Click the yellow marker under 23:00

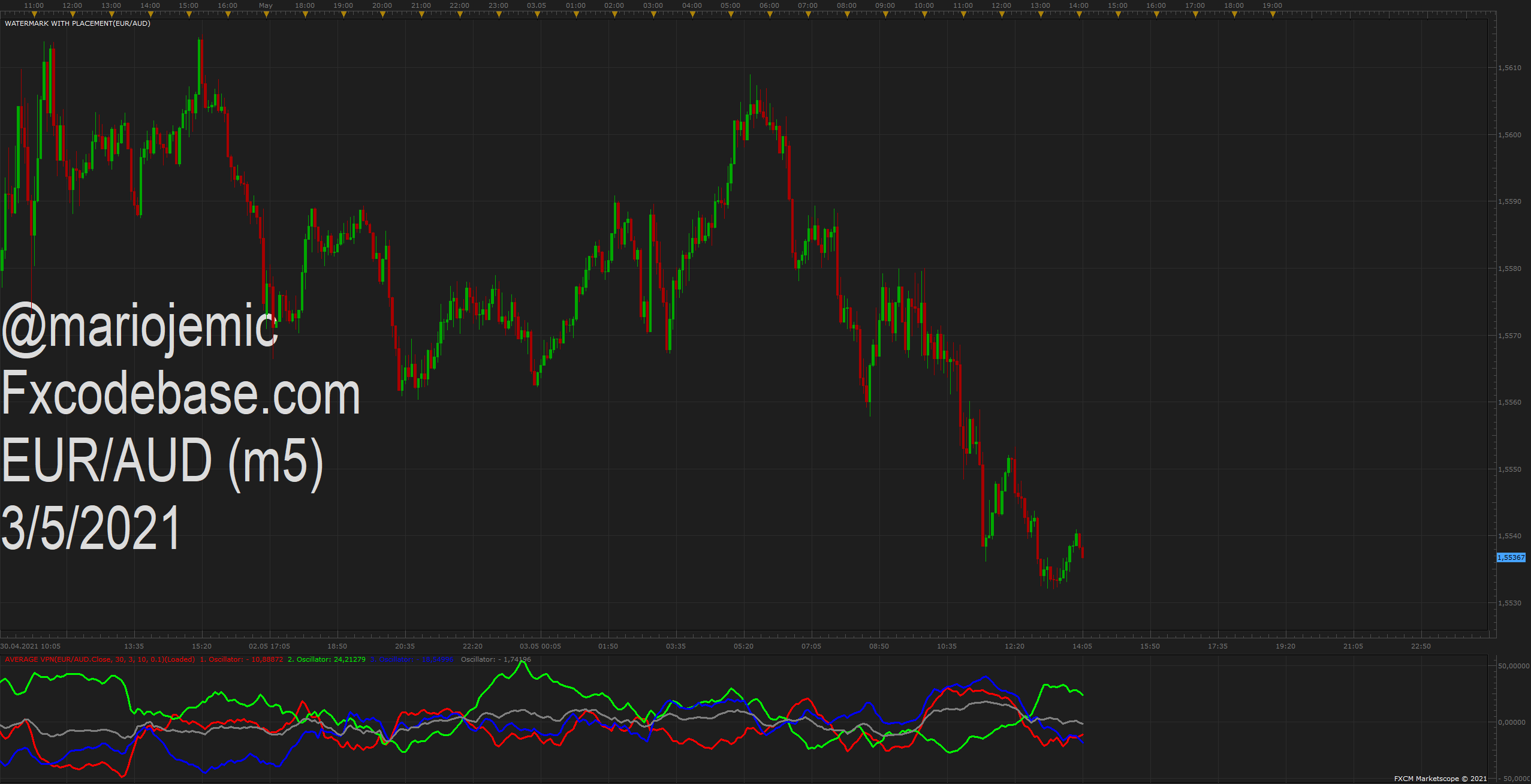click(499, 14)
